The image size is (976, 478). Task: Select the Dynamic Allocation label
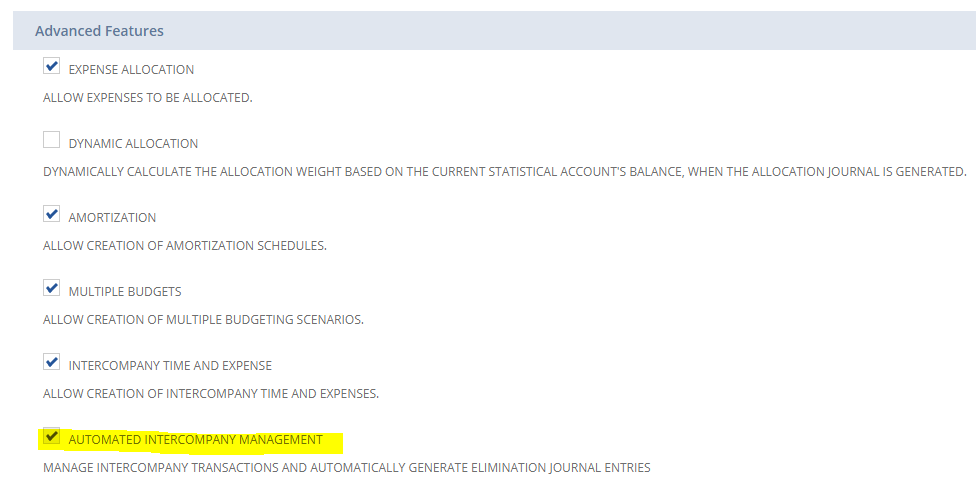click(x=133, y=144)
